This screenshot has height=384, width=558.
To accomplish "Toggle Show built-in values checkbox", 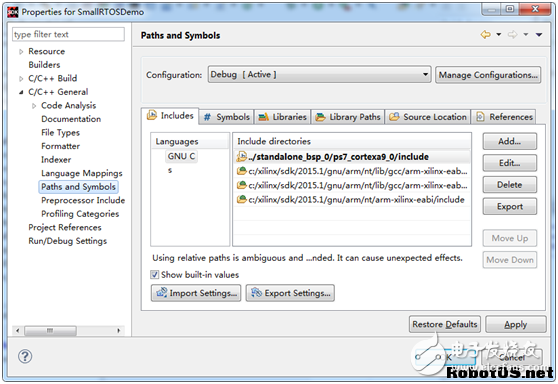I will click(154, 275).
